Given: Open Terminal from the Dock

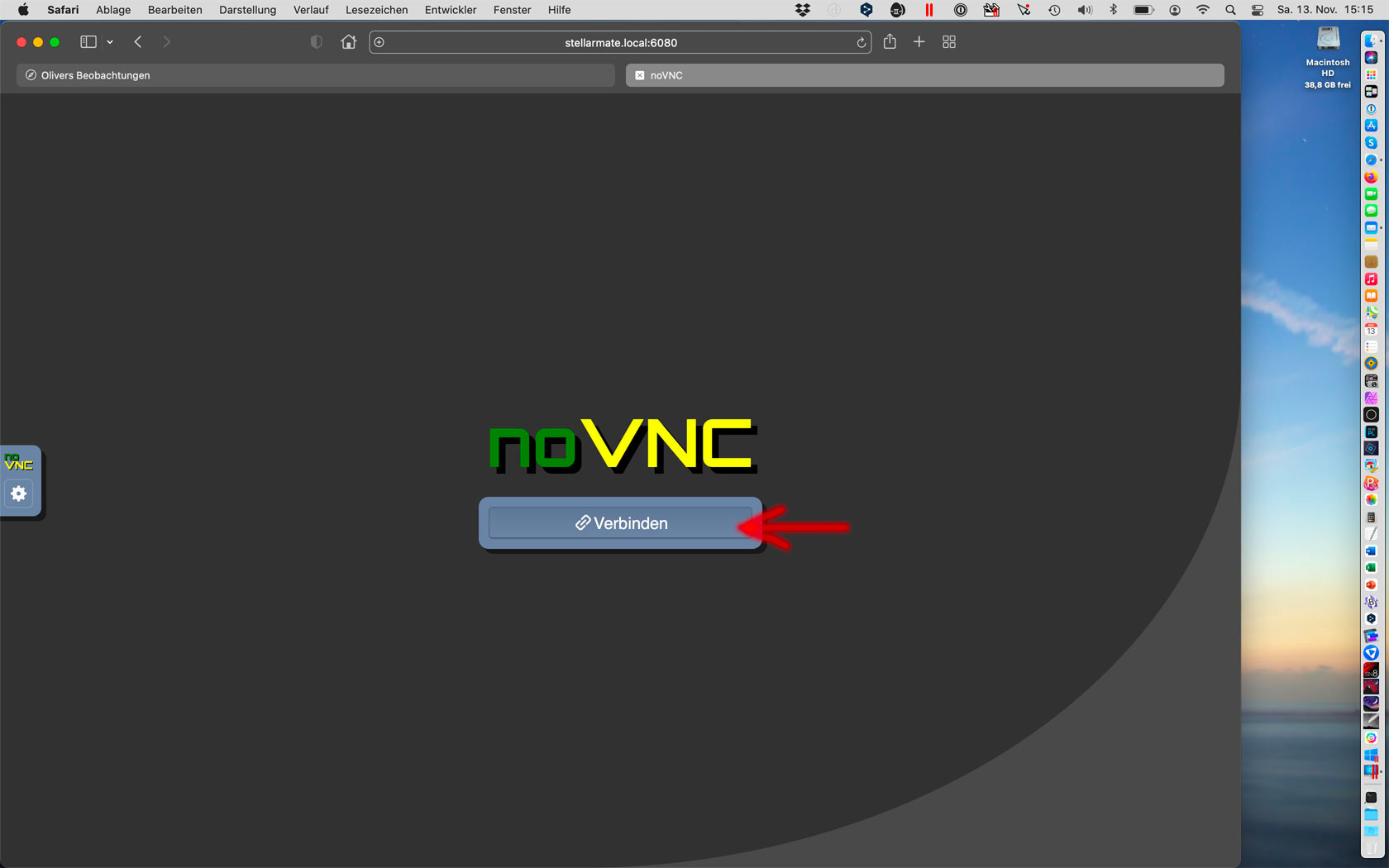Looking at the screenshot, I should click(1371, 797).
